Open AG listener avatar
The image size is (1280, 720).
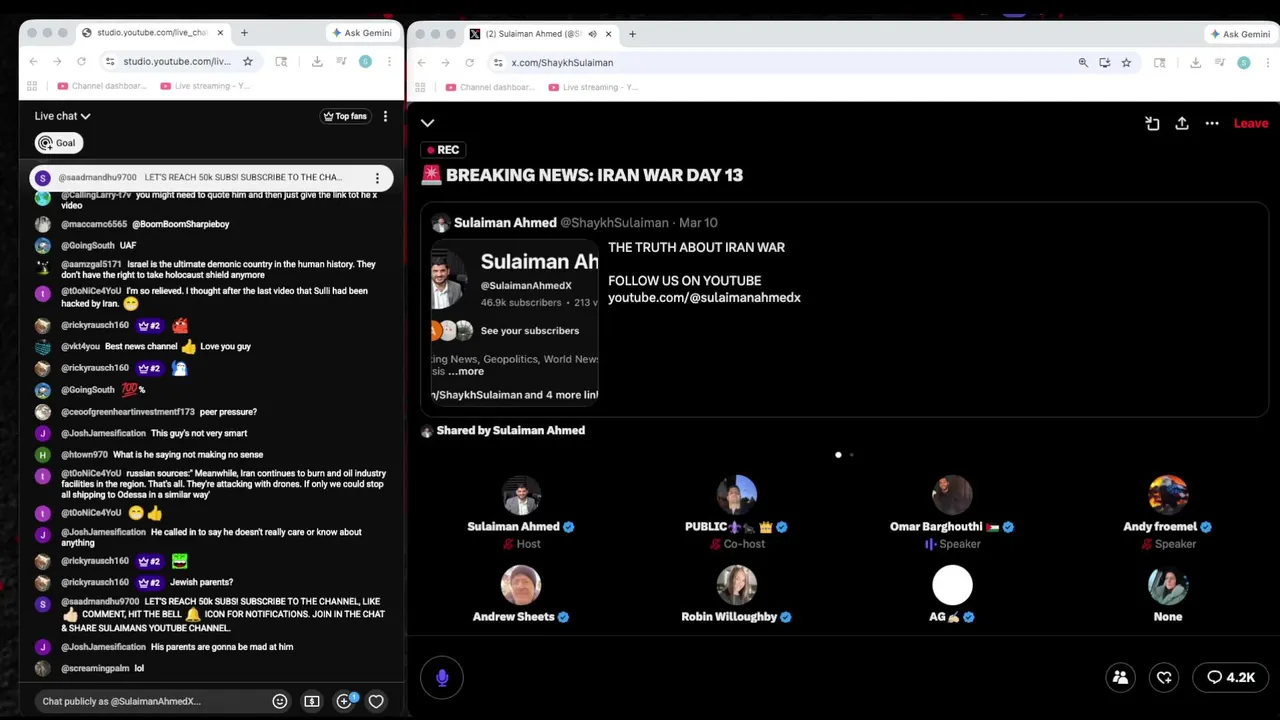(952, 585)
